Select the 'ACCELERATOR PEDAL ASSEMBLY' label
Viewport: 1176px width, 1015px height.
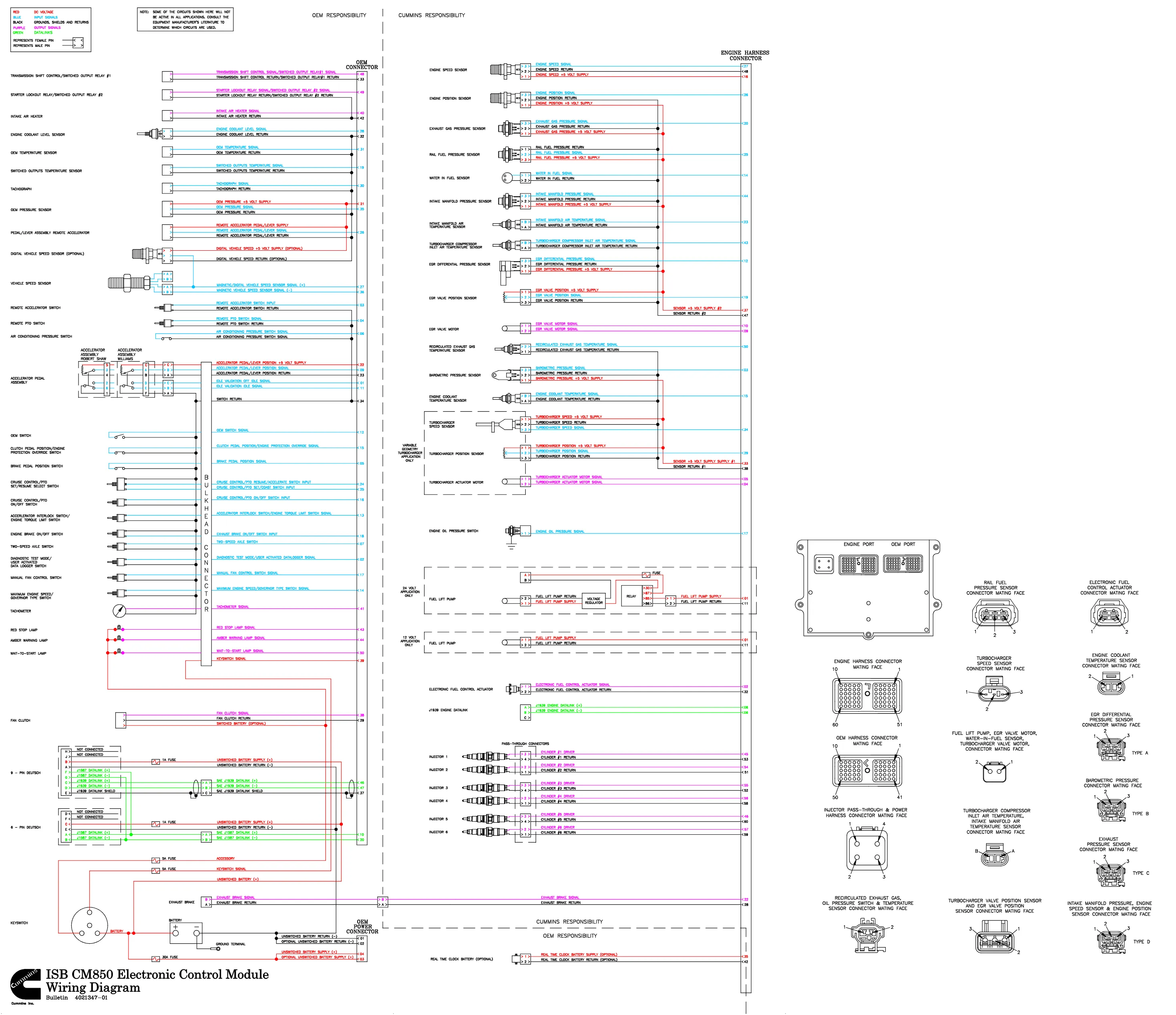click(27, 381)
